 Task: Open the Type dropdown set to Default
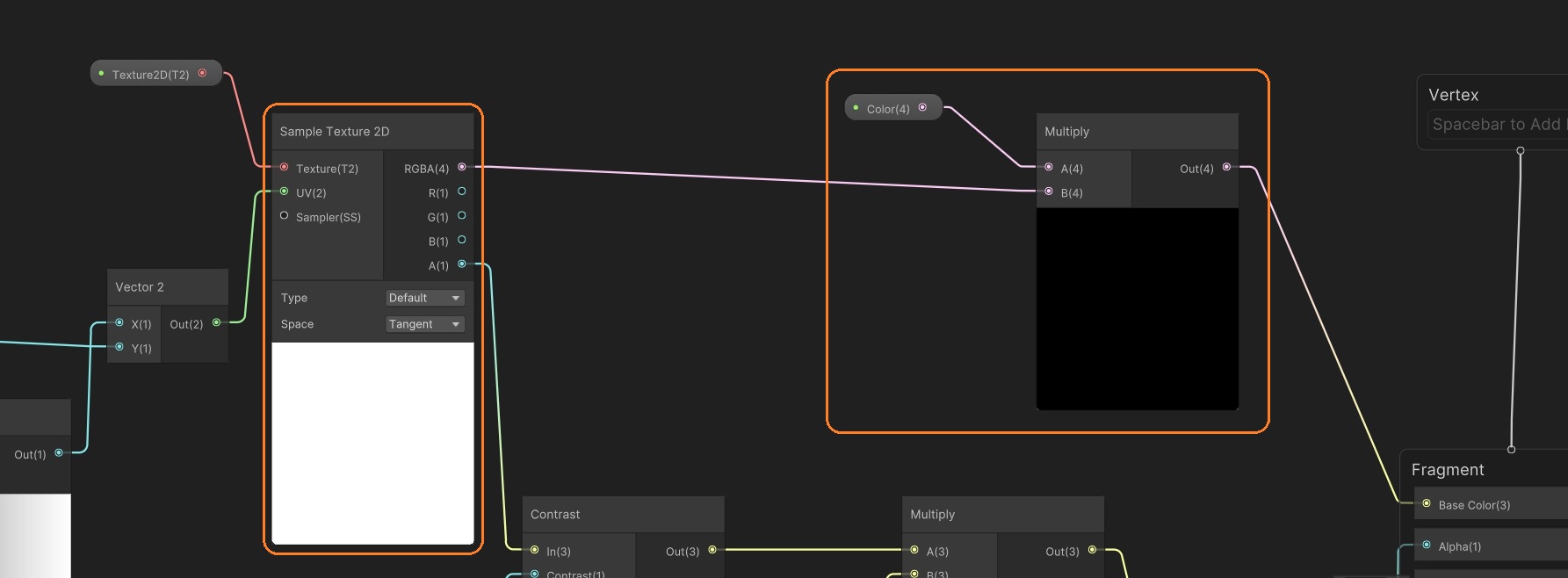pos(425,299)
